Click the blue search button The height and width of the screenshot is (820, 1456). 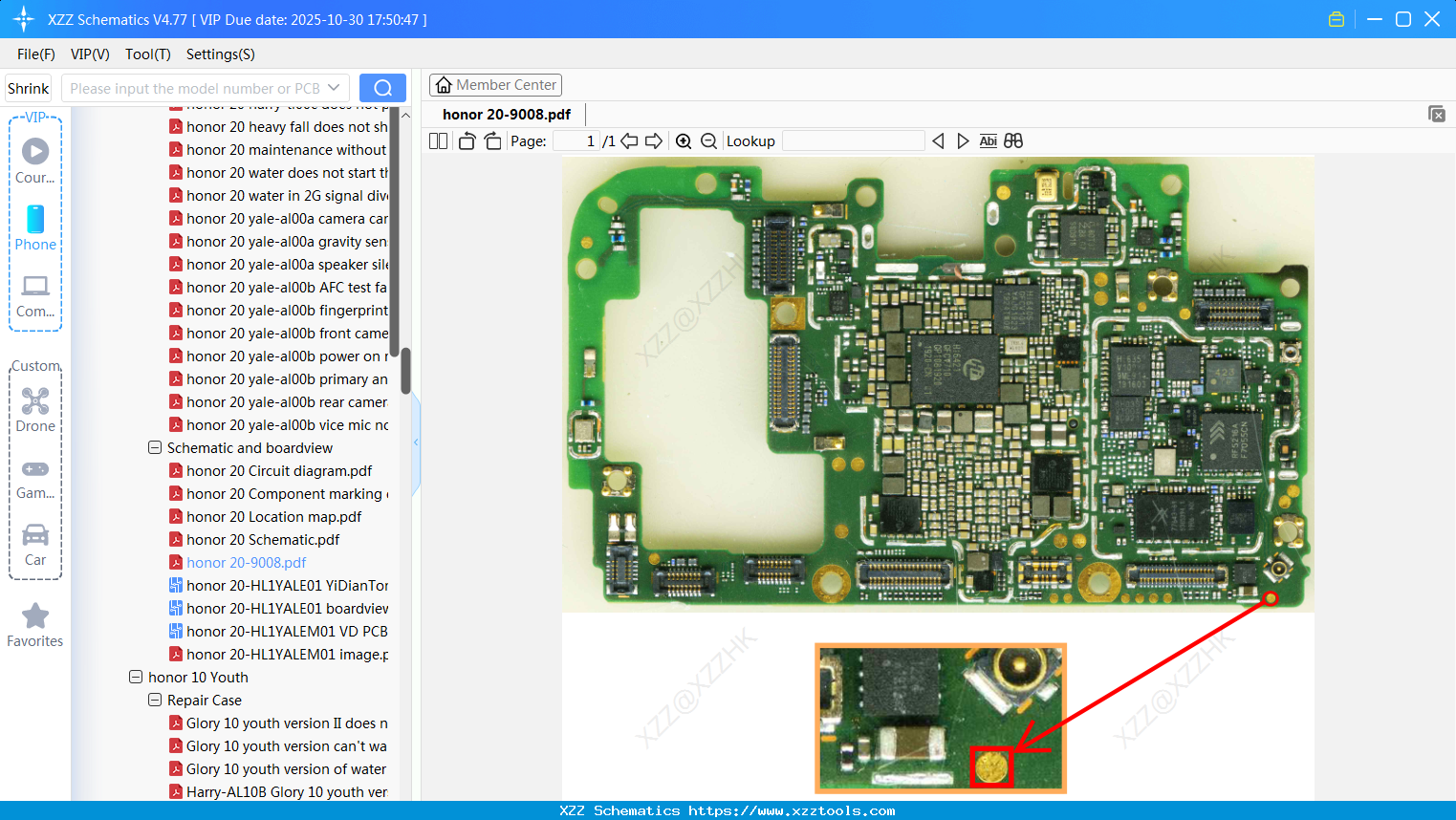point(382,88)
